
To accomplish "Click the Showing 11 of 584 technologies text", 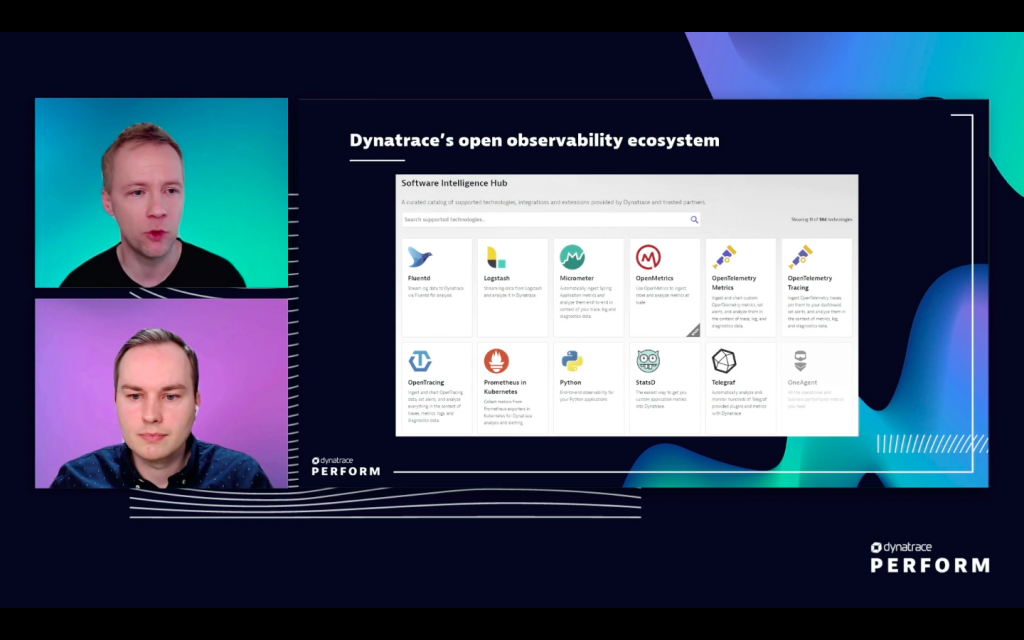I will (x=823, y=219).
